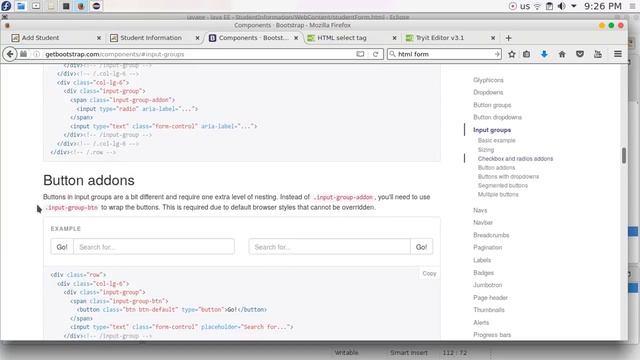640x360 pixels.
Task: Click the left 'Go!' button
Action: pyautogui.click(x=62, y=247)
